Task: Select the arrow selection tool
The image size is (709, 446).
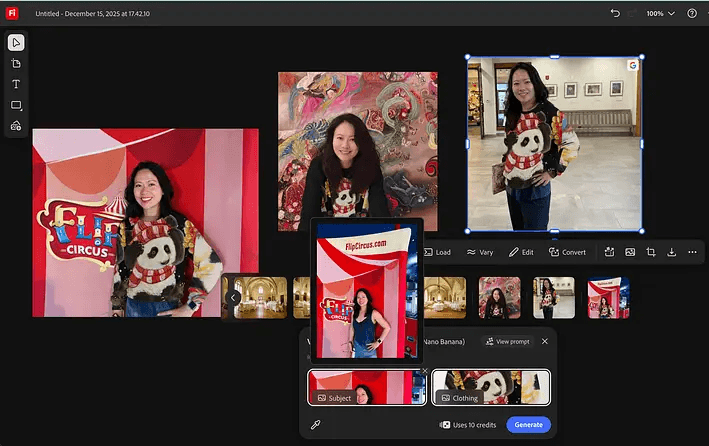Action: click(x=16, y=43)
